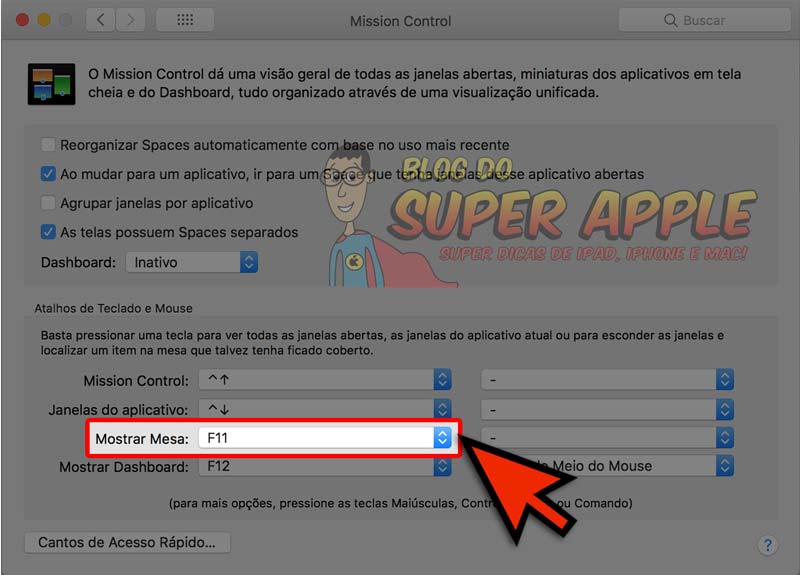800x575 pixels.
Task: Enable Agrupar janelas por aplicativo checkbox
Action: [x=48, y=203]
